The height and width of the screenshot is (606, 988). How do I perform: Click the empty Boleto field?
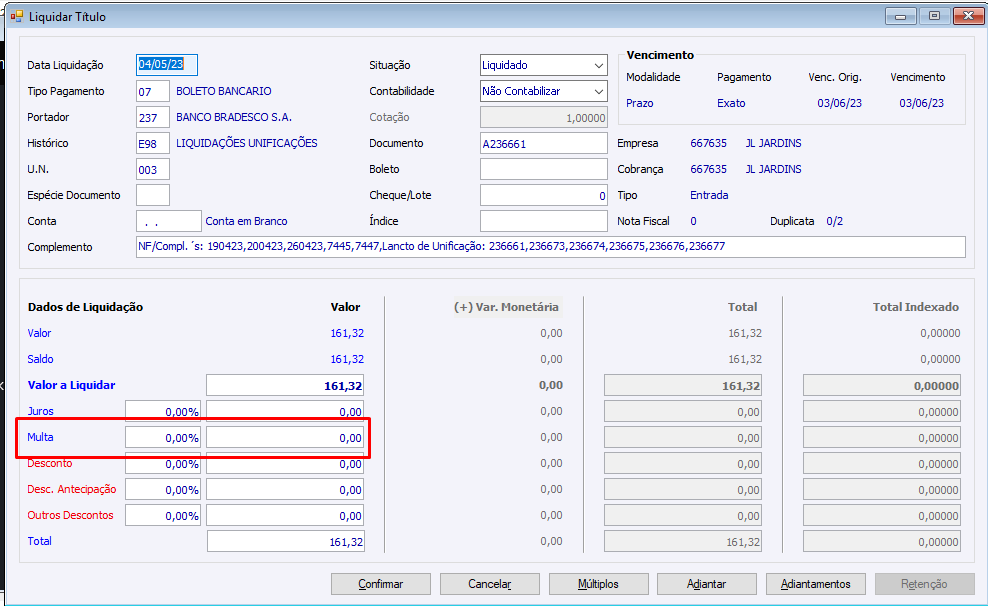pos(543,170)
